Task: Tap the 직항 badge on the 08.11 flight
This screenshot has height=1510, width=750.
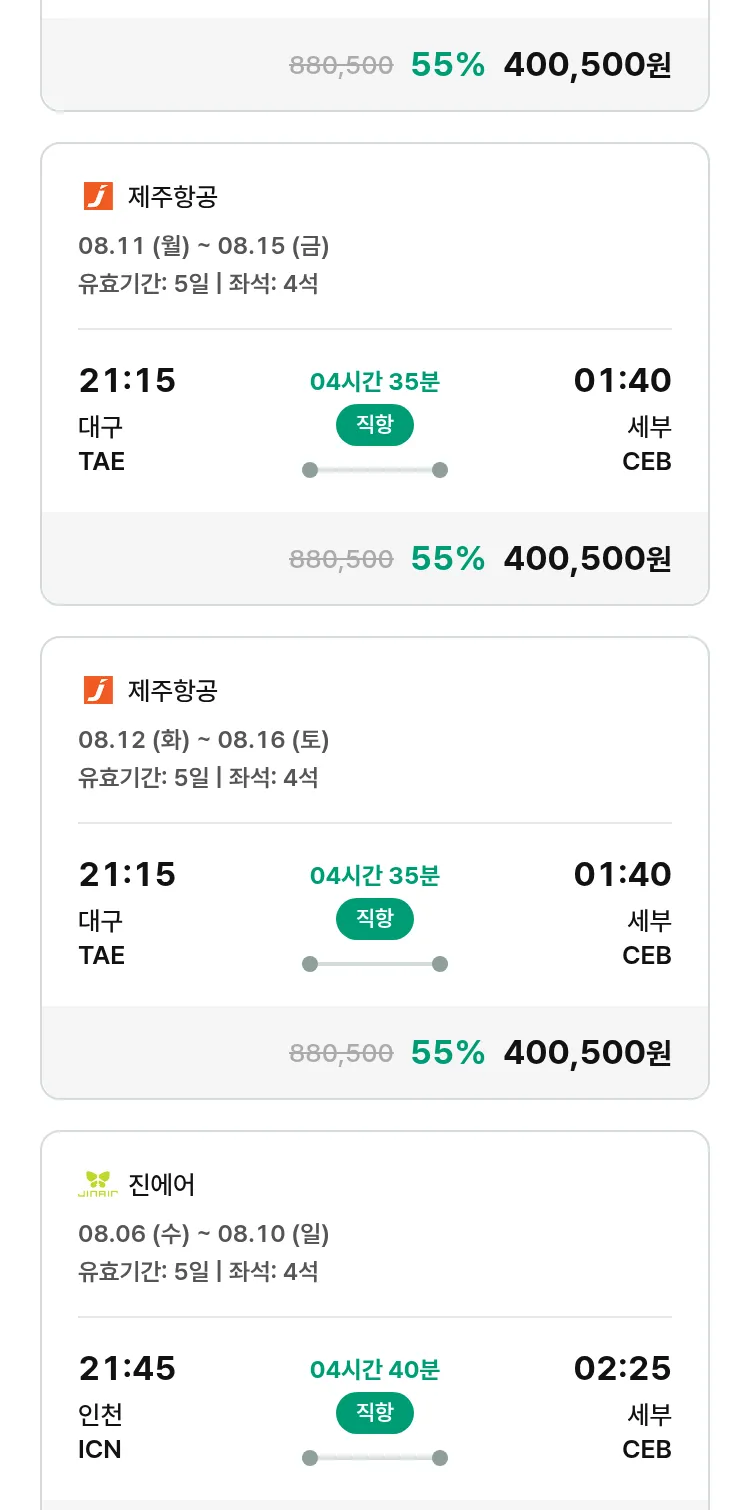Action: point(375,425)
